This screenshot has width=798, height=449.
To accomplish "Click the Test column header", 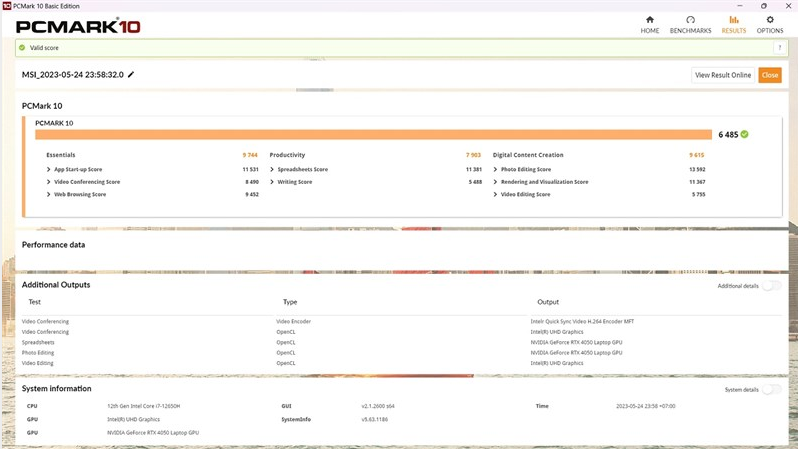I will pyautogui.click(x=35, y=302).
